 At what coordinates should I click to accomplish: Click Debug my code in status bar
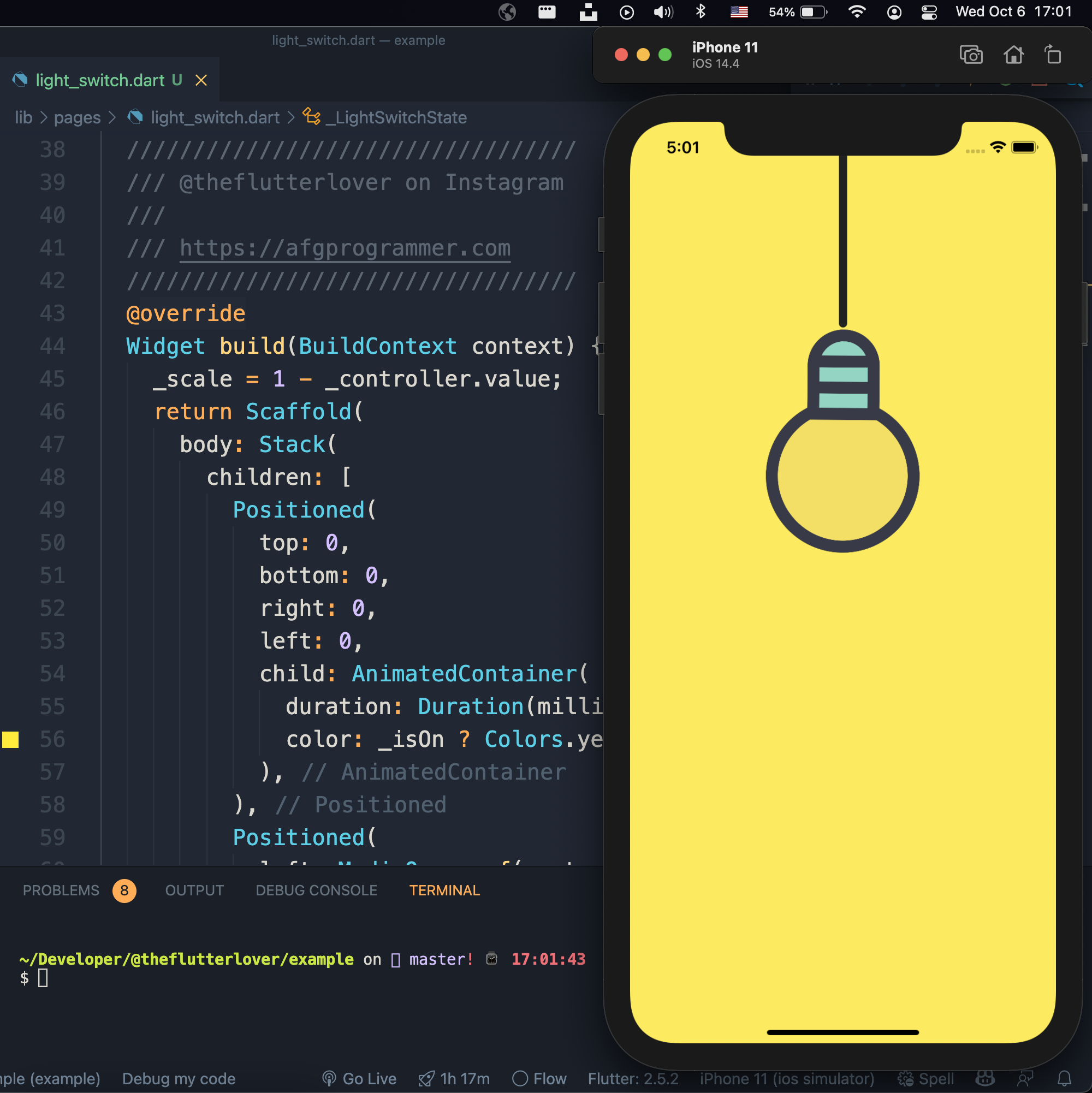tap(179, 1078)
